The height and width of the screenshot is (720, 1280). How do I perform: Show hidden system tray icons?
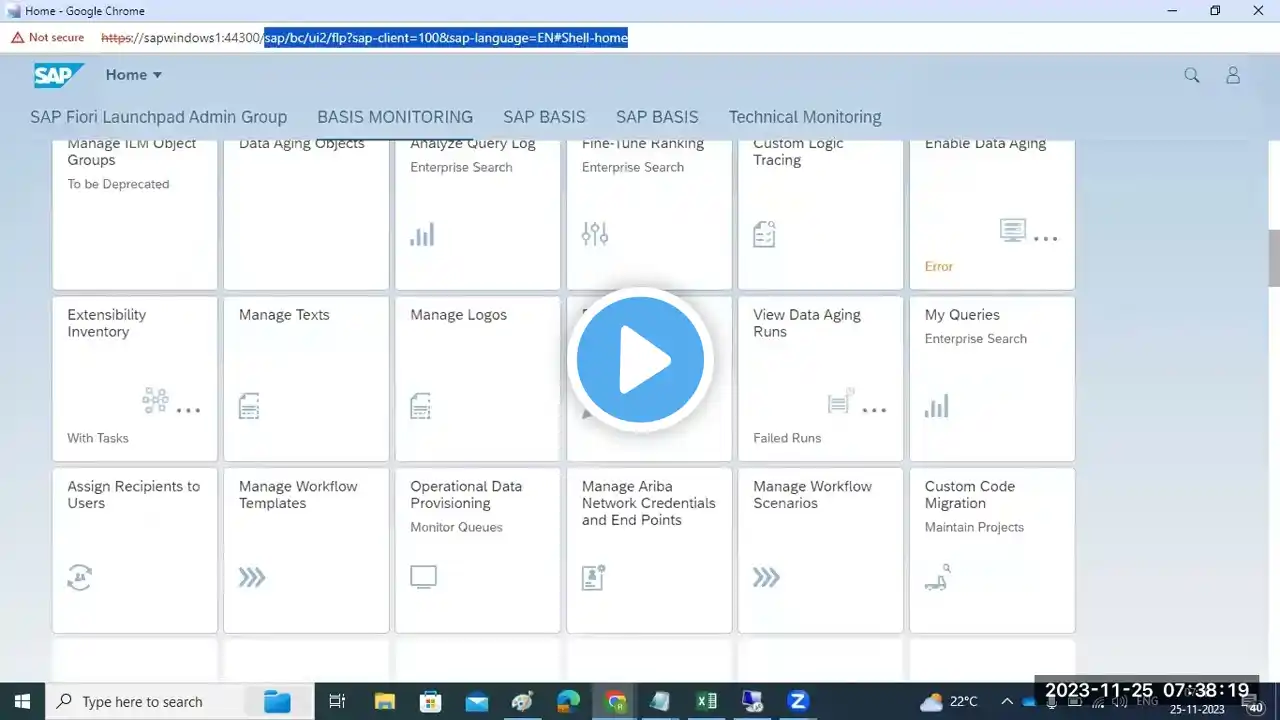coord(1007,702)
